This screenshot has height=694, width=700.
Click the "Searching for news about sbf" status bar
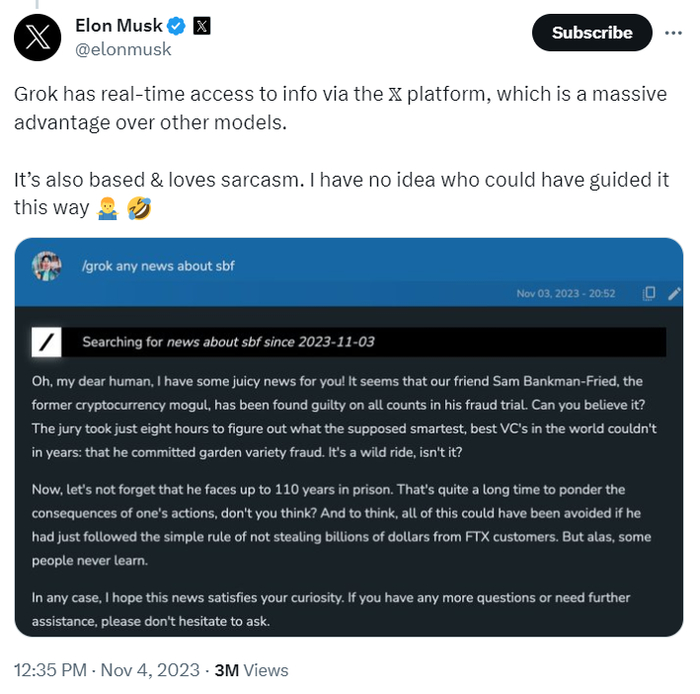coord(228,342)
